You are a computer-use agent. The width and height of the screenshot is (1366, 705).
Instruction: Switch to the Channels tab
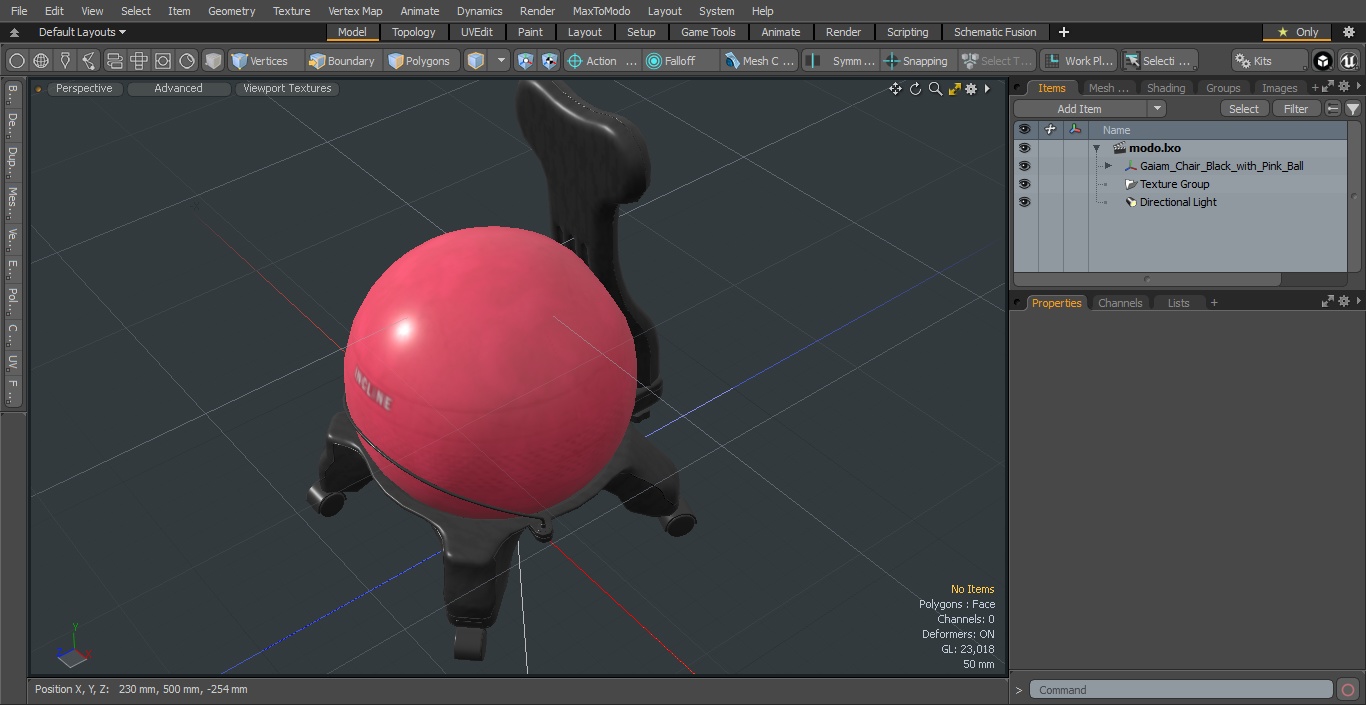1120,303
